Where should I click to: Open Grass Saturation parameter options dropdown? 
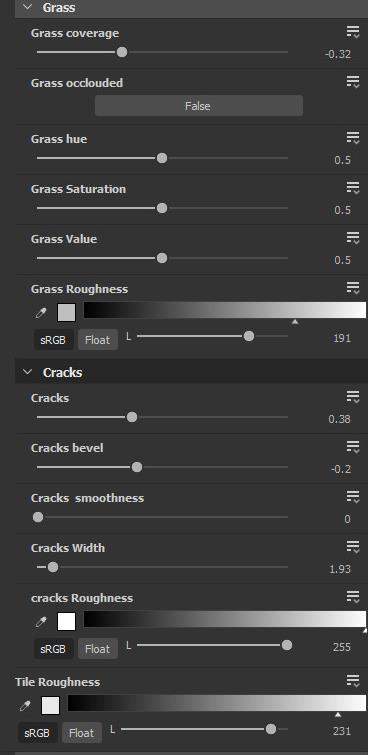tap(353, 189)
